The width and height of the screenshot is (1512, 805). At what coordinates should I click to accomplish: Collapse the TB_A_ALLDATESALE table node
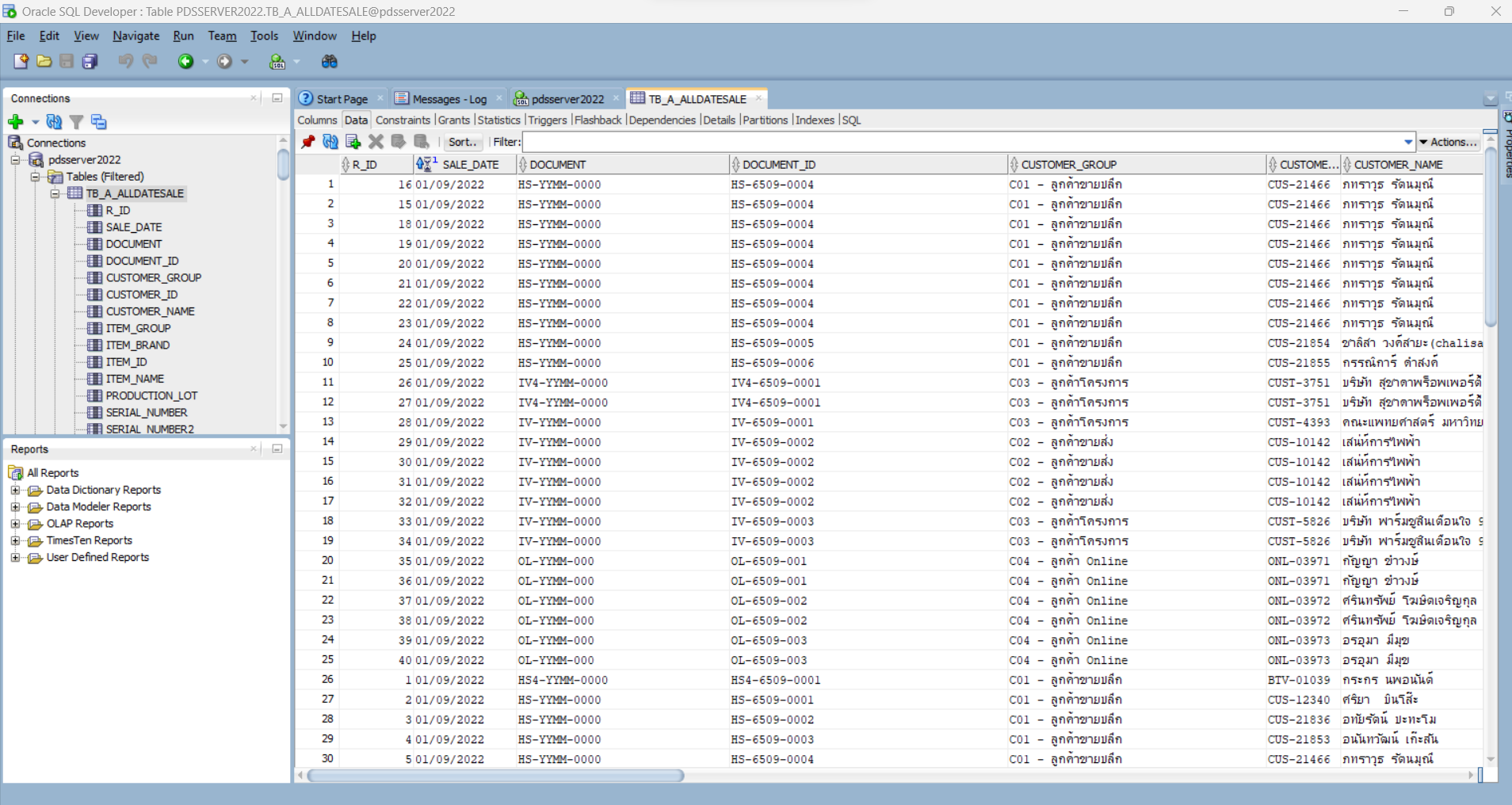pos(55,193)
